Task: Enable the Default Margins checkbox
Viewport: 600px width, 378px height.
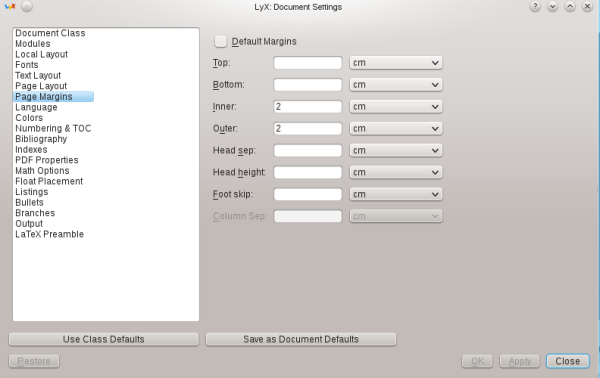Action: 221,41
